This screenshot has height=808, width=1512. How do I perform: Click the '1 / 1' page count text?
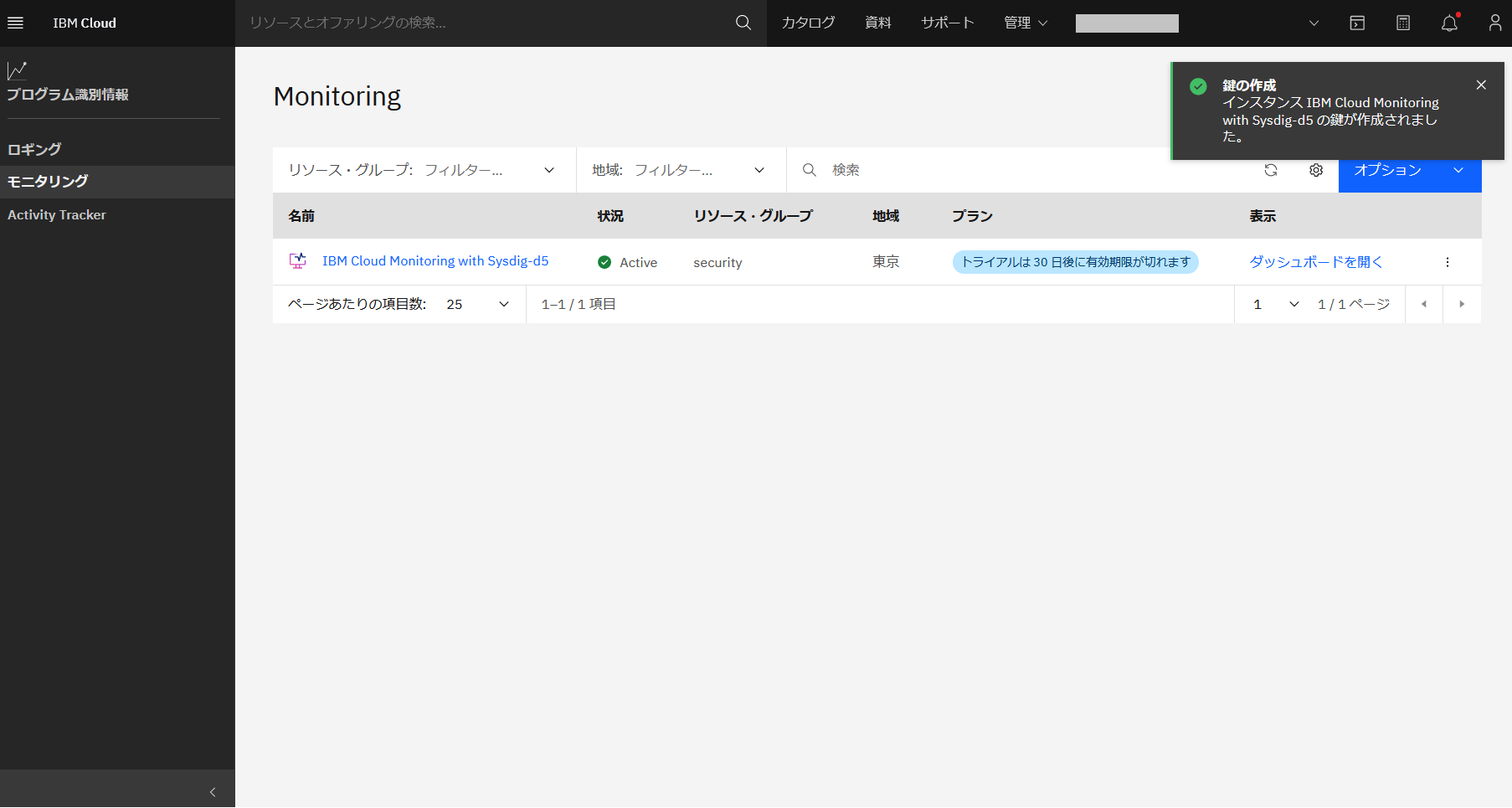click(1354, 304)
